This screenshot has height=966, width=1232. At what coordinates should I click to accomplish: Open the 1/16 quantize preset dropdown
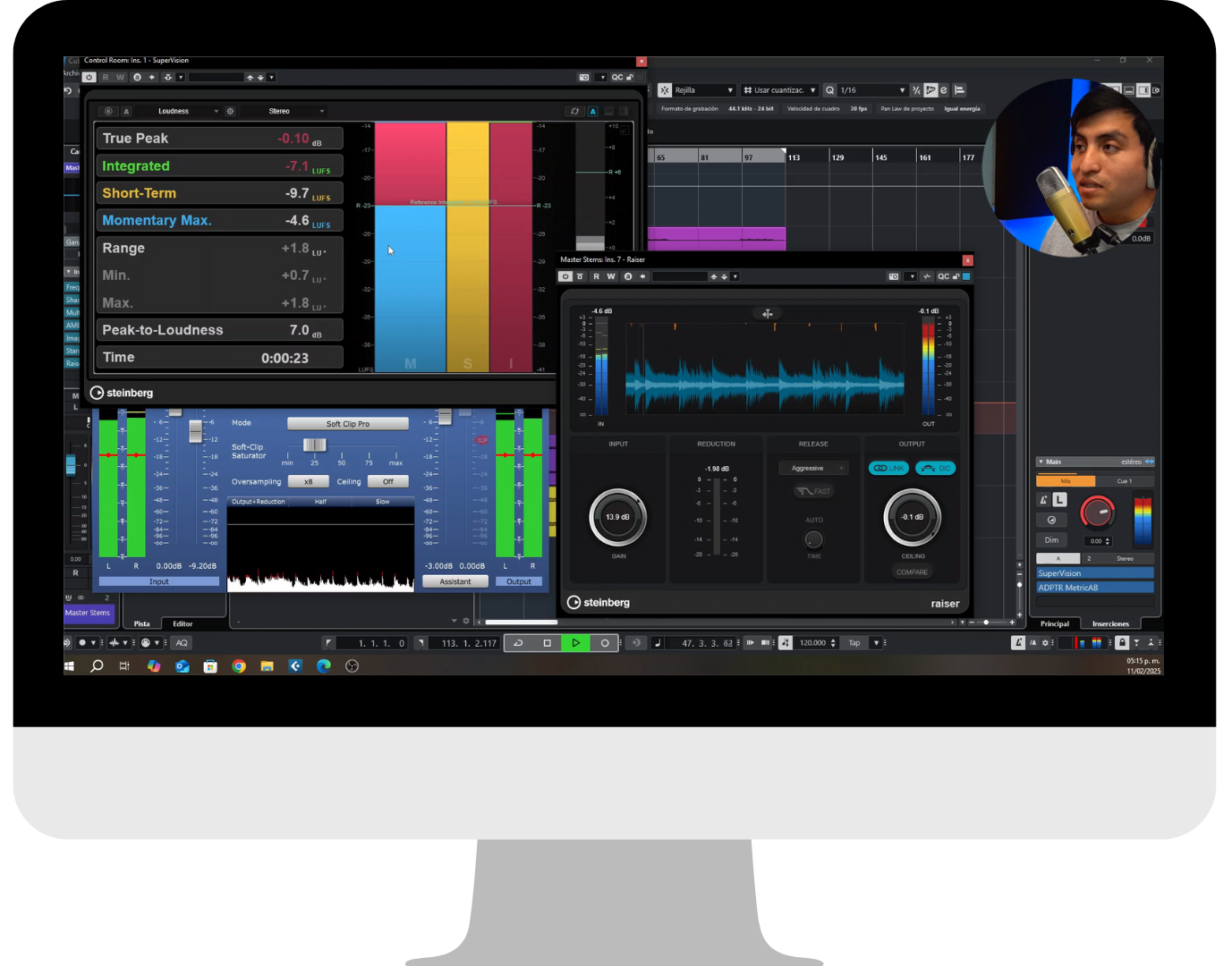tap(871, 90)
